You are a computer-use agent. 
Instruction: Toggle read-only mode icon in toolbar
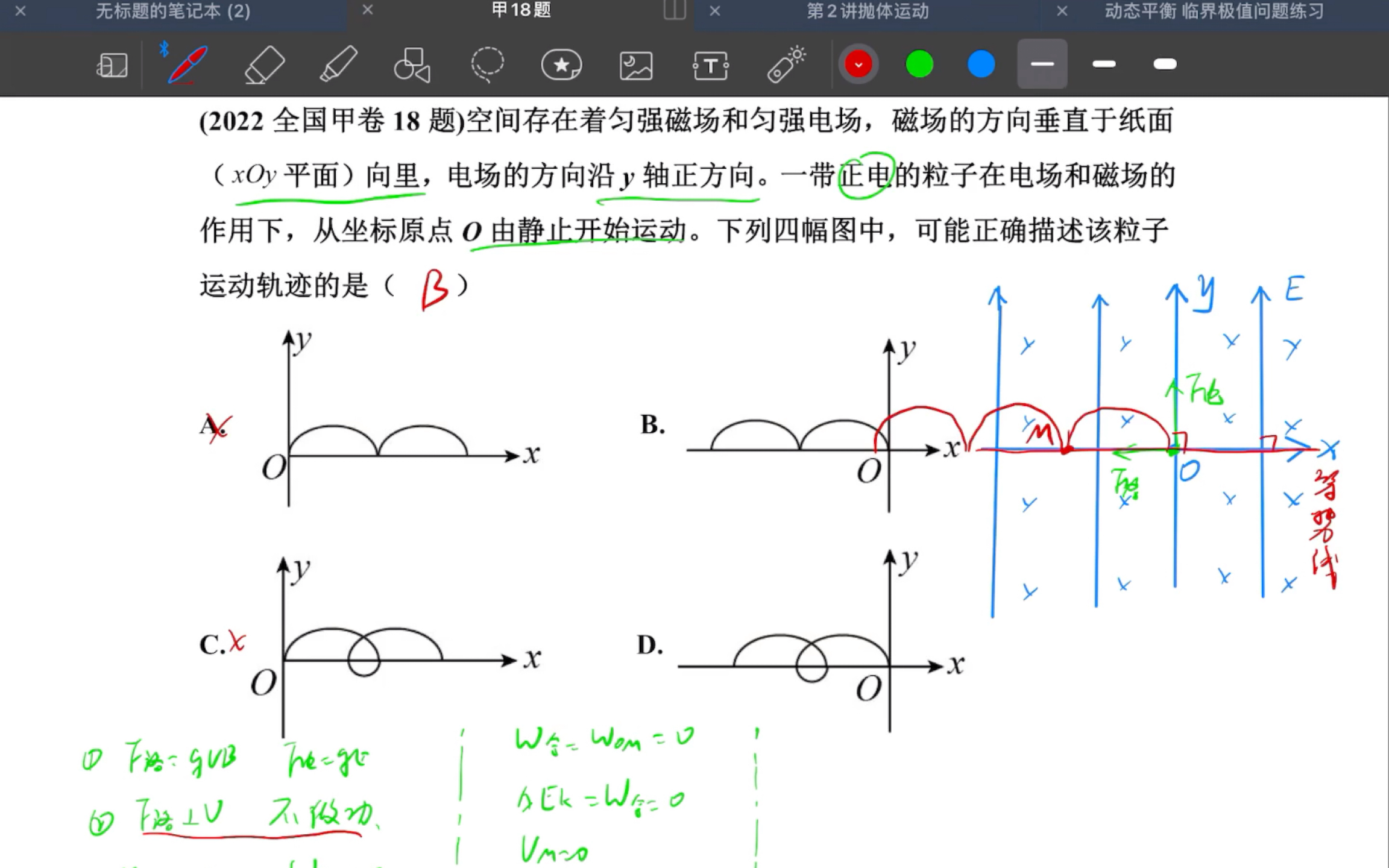click(x=112, y=64)
